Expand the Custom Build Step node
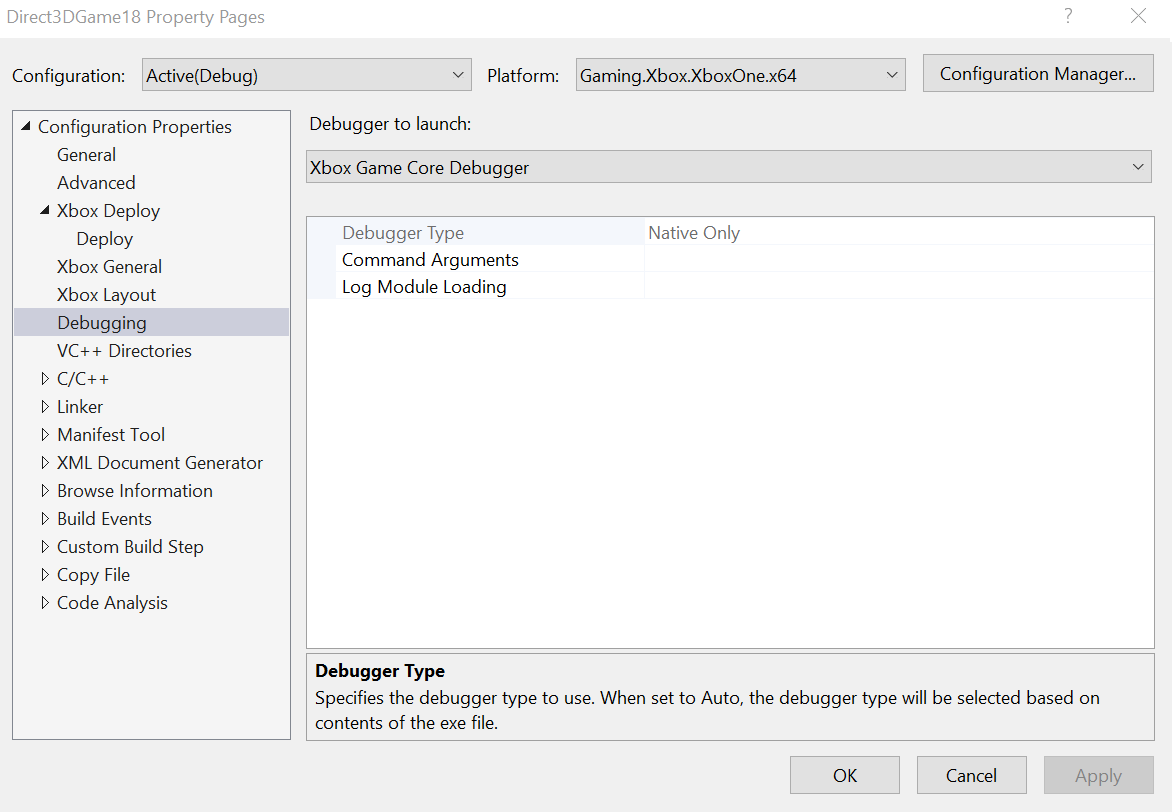The width and height of the screenshot is (1172, 812). [x=45, y=547]
